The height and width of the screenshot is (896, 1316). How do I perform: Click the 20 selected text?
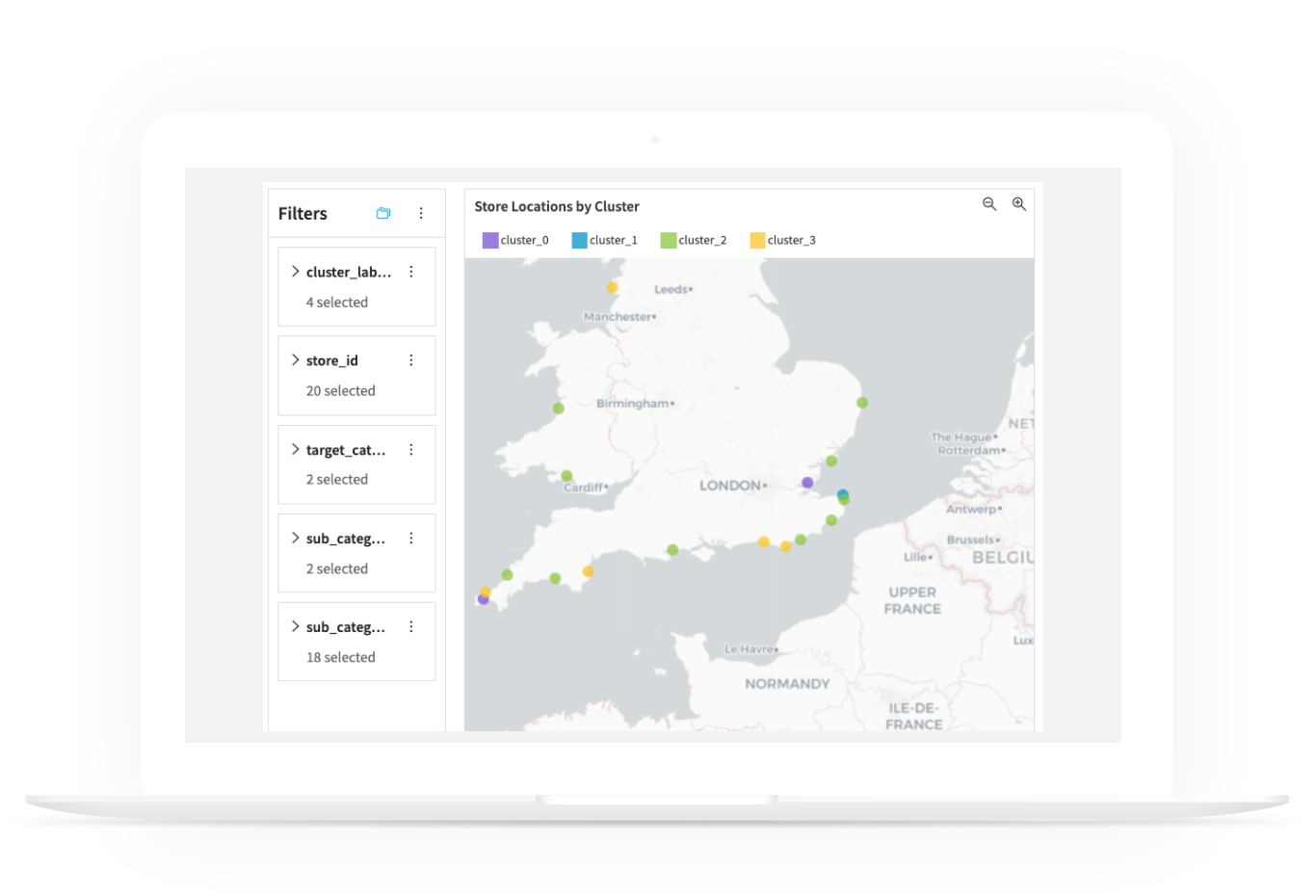coord(341,391)
